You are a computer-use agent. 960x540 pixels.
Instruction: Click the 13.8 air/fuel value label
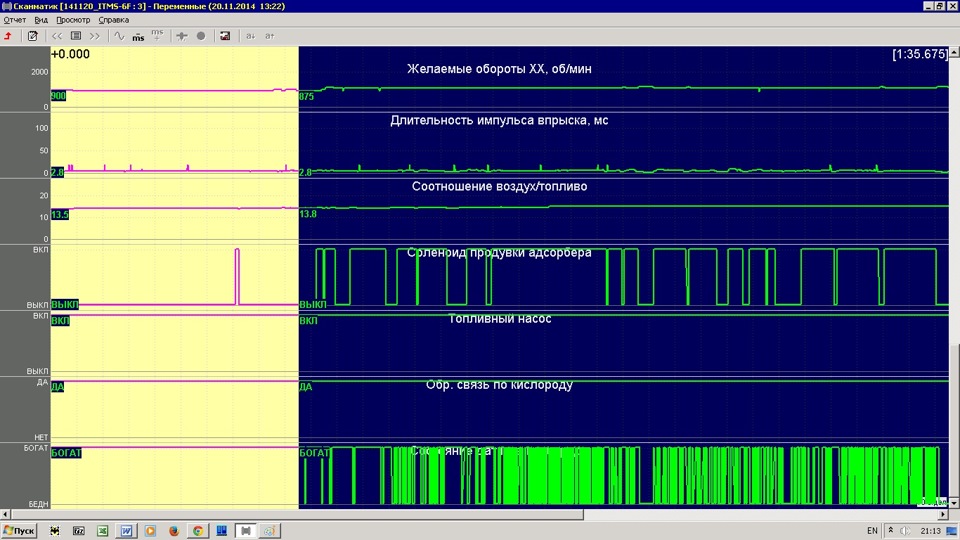click(308, 214)
